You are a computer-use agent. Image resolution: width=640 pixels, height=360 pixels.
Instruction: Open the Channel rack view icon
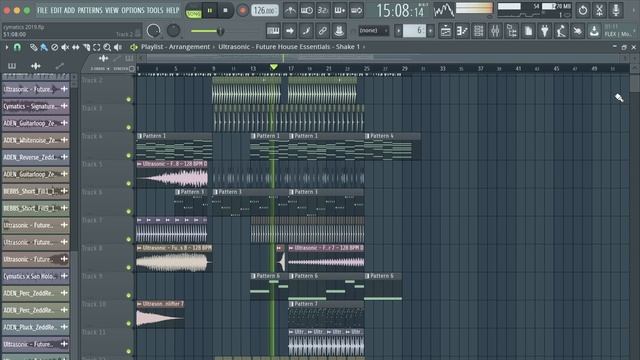click(478, 31)
